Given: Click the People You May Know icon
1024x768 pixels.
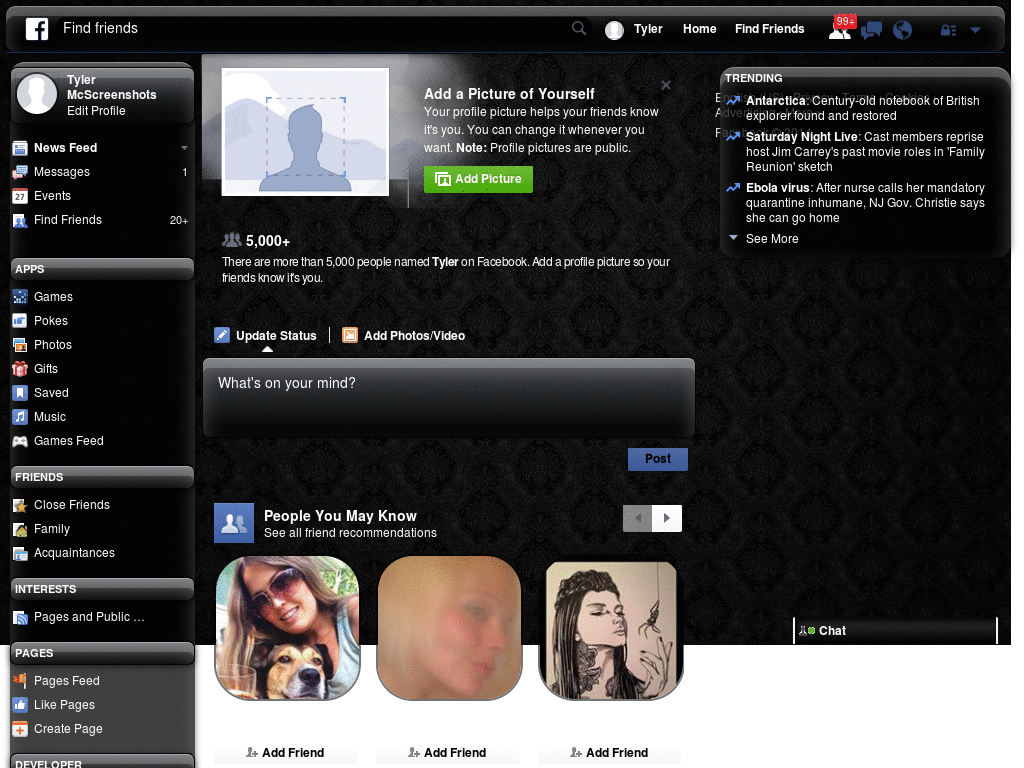Looking at the screenshot, I should pyautogui.click(x=234, y=523).
